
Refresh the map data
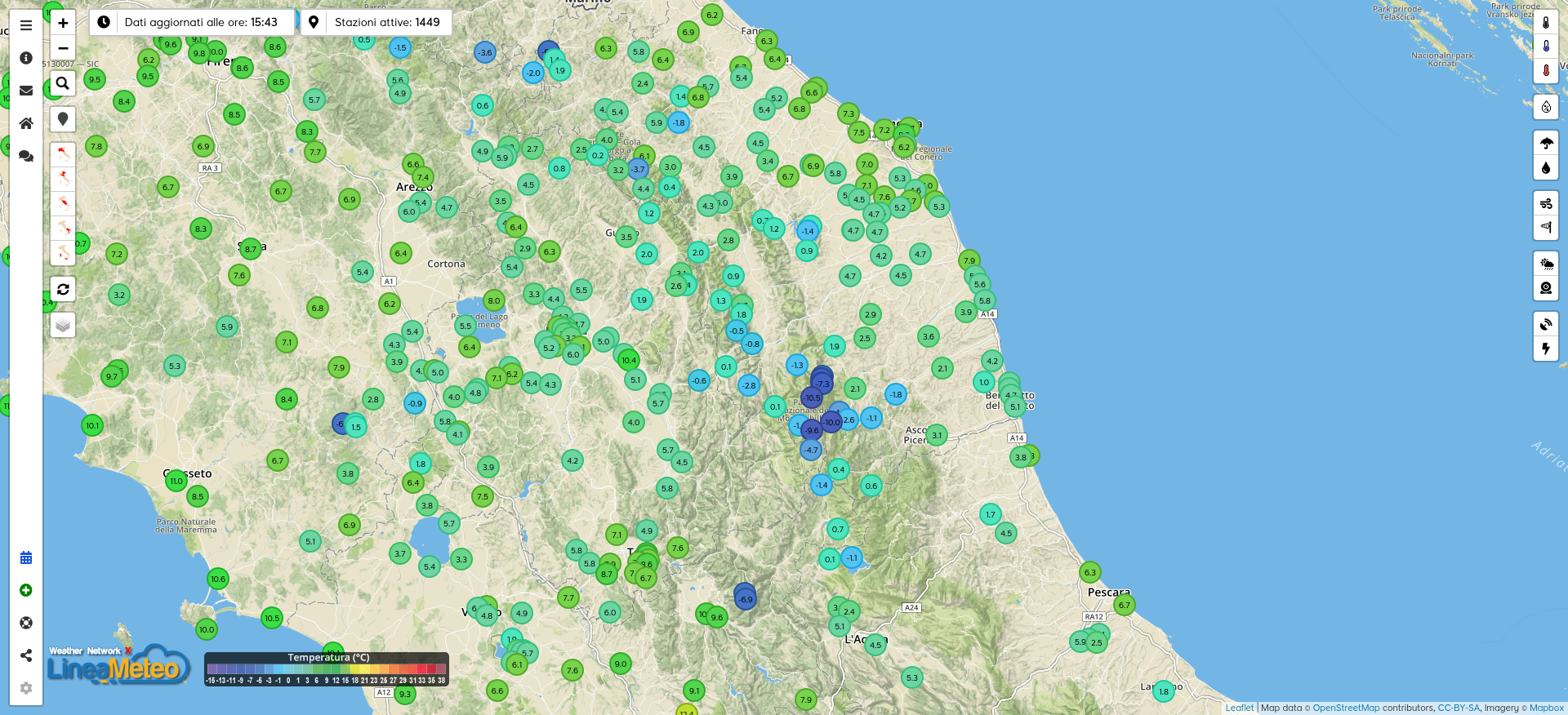(63, 289)
